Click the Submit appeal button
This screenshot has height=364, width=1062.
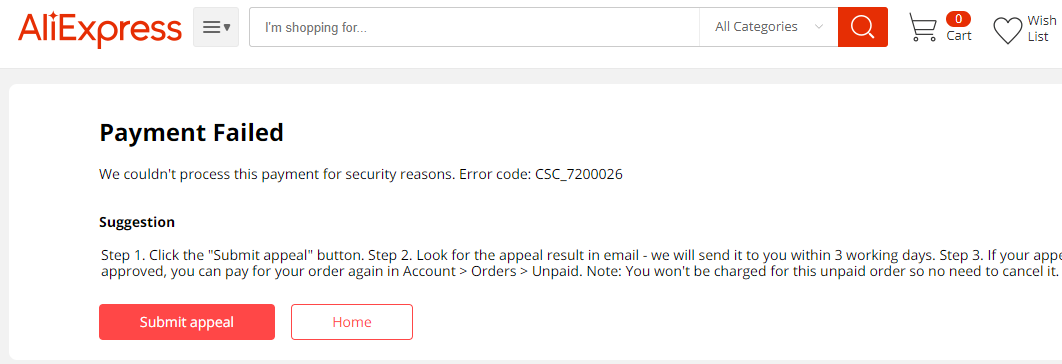(187, 322)
